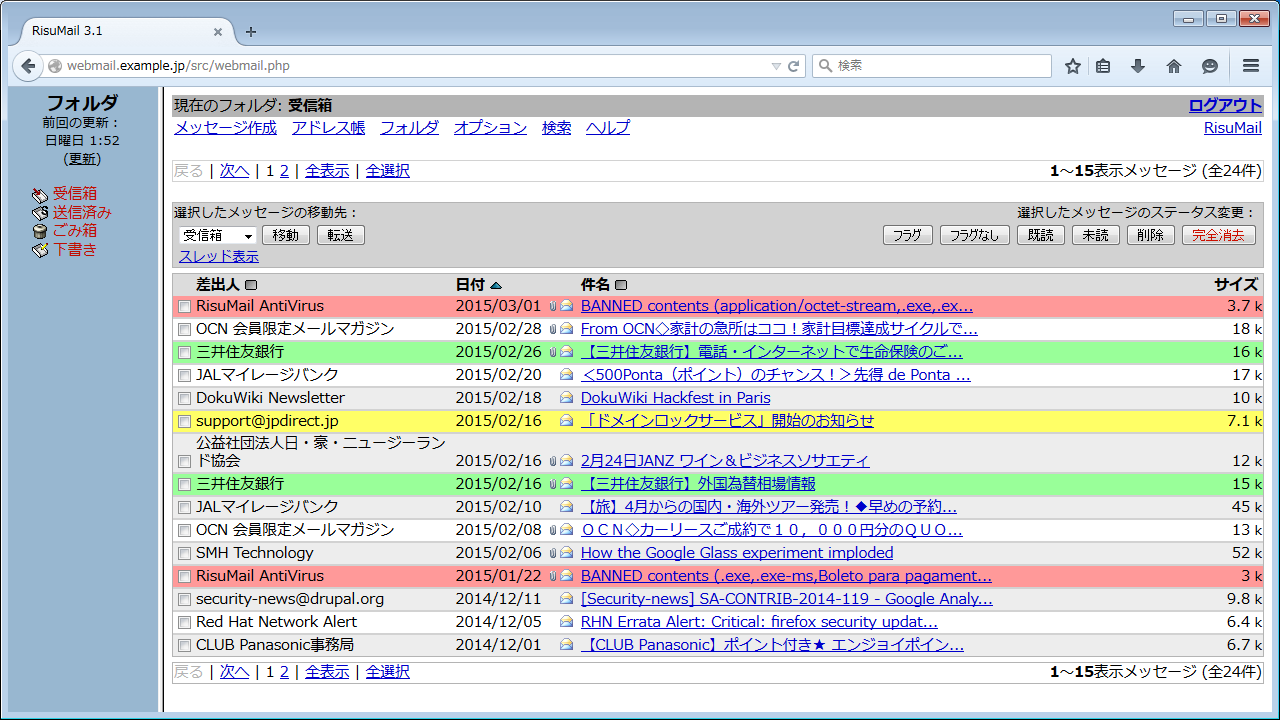
Task: Open メッセージ作成 compose menu
Action: (x=225, y=128)
